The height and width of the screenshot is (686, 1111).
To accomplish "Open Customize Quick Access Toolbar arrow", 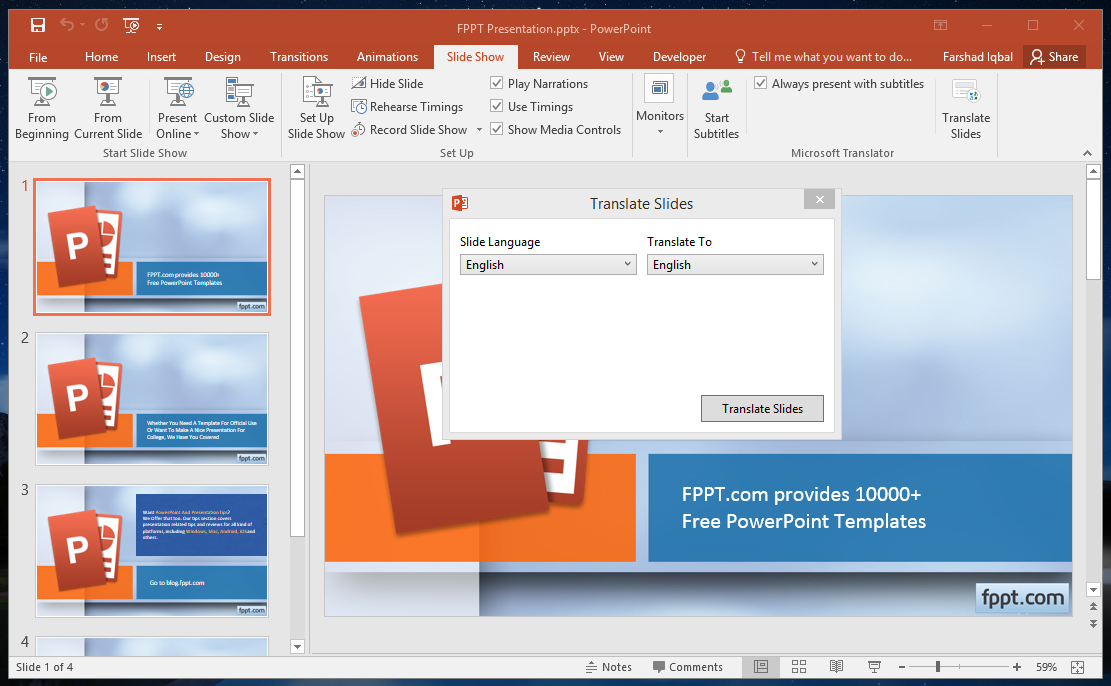I will coord(159,27).
